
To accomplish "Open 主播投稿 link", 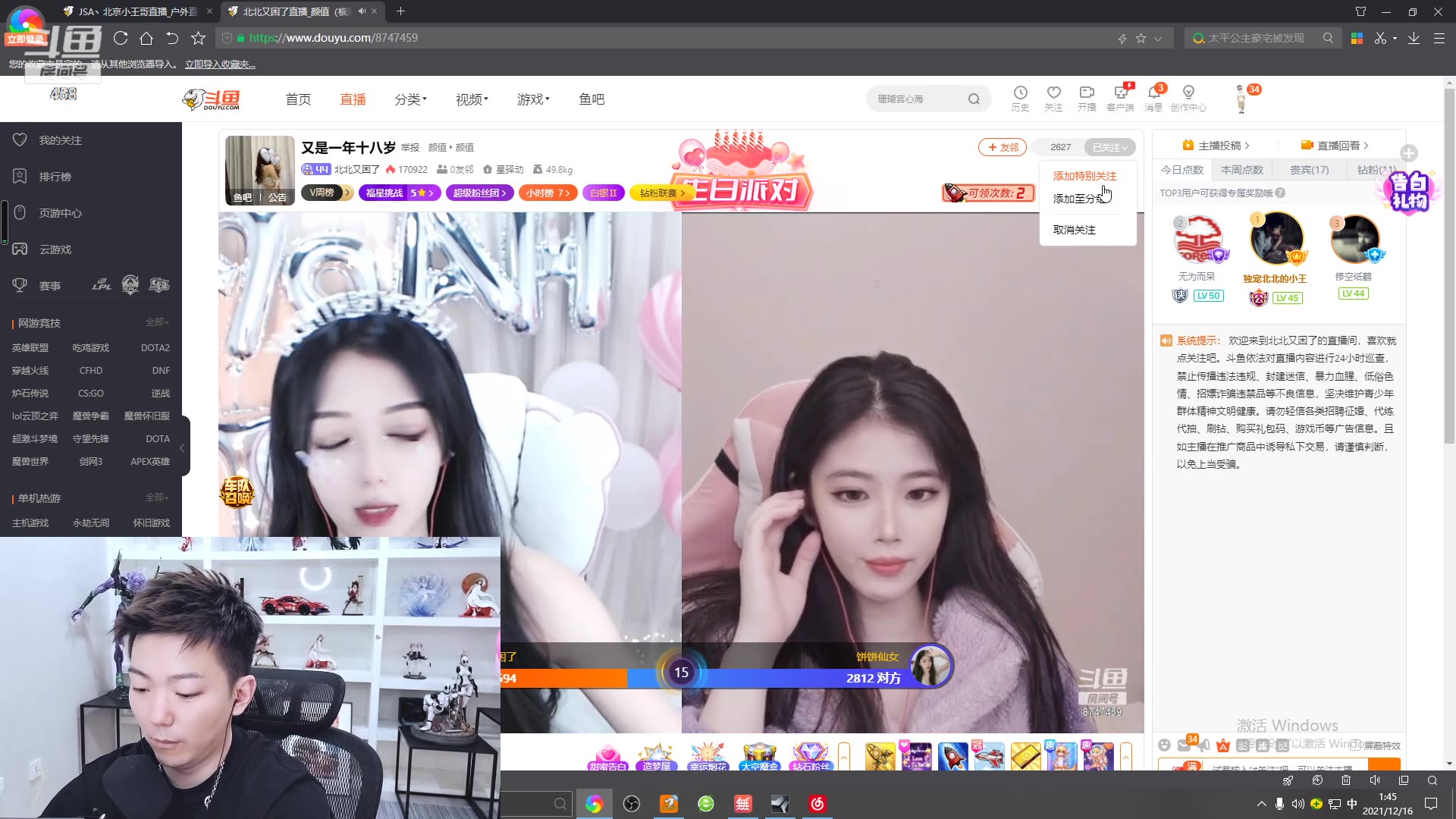I will 1216,146.
